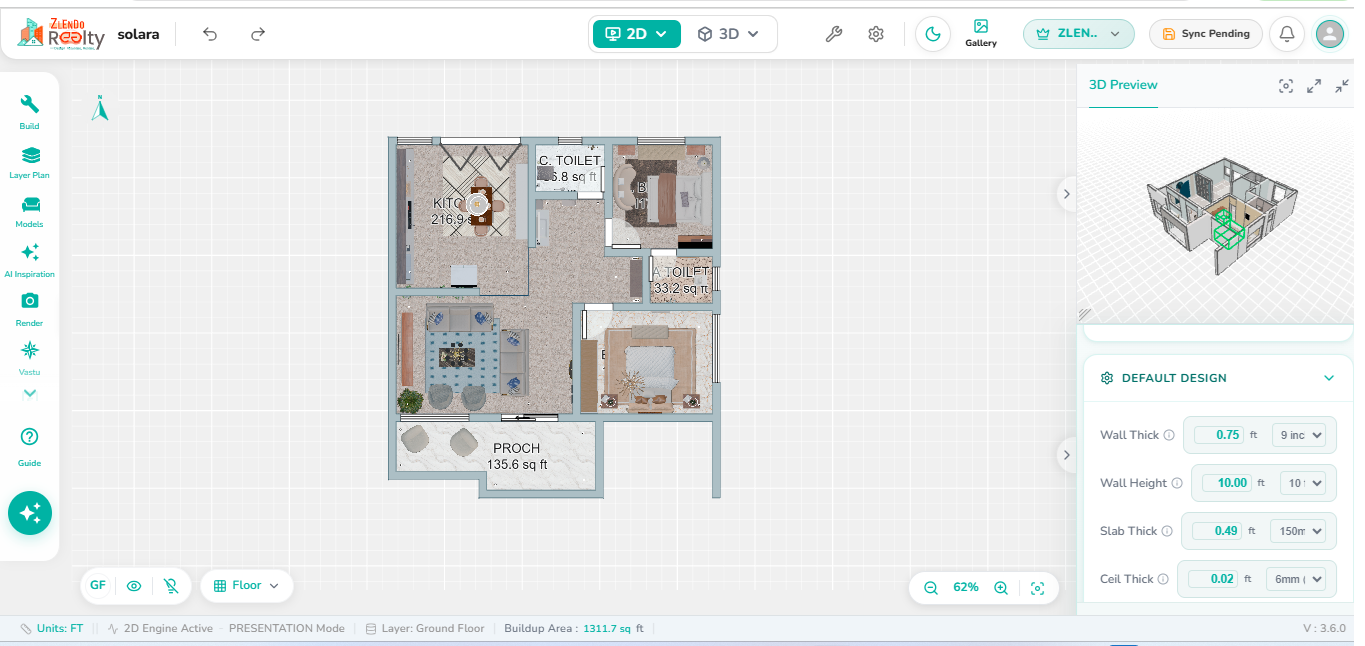This screenshot has height=646, width=1365.
Task: Click the Sync Pending button
Action: [x=1205, y=34]
